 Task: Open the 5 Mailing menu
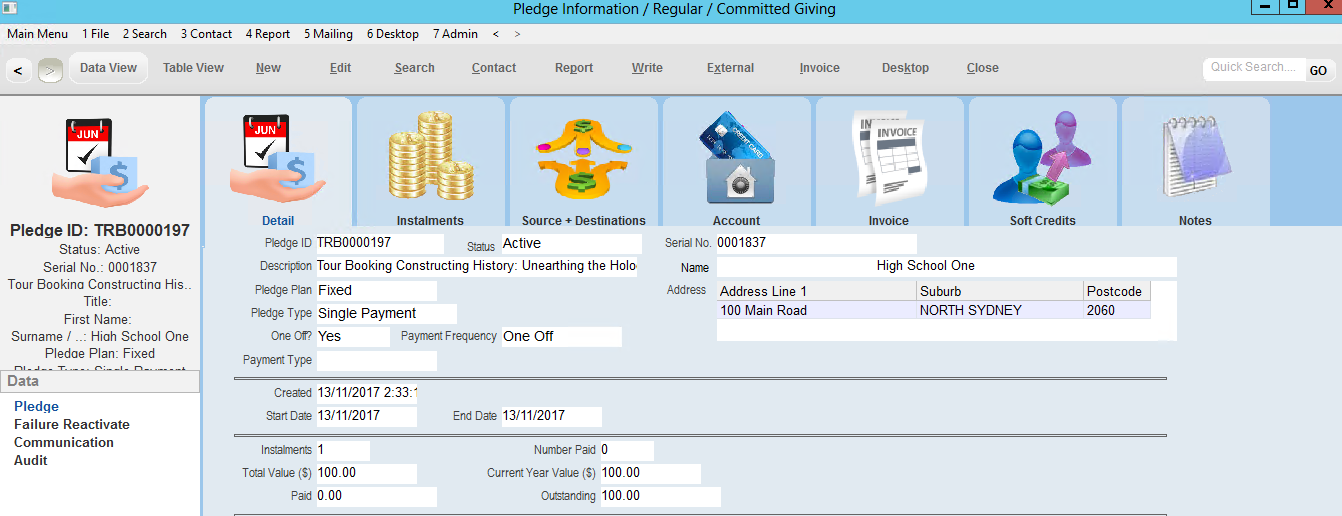point(328,34)
